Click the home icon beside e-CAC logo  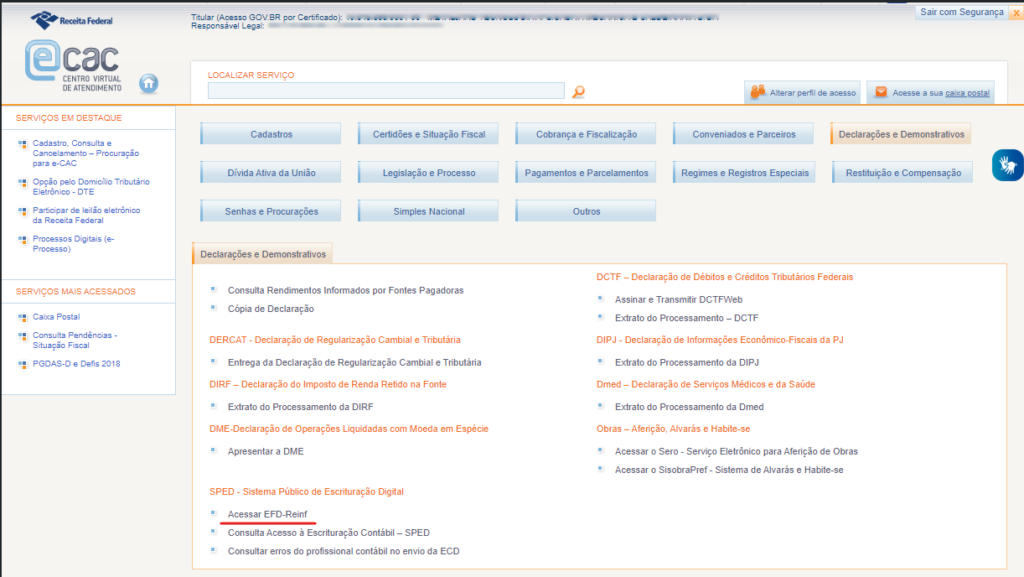pos(149,84)
